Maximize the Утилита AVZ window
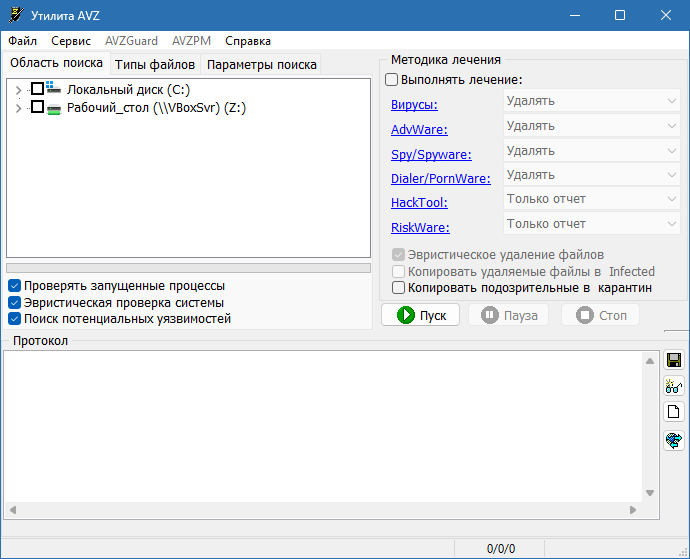 [620, 15]
